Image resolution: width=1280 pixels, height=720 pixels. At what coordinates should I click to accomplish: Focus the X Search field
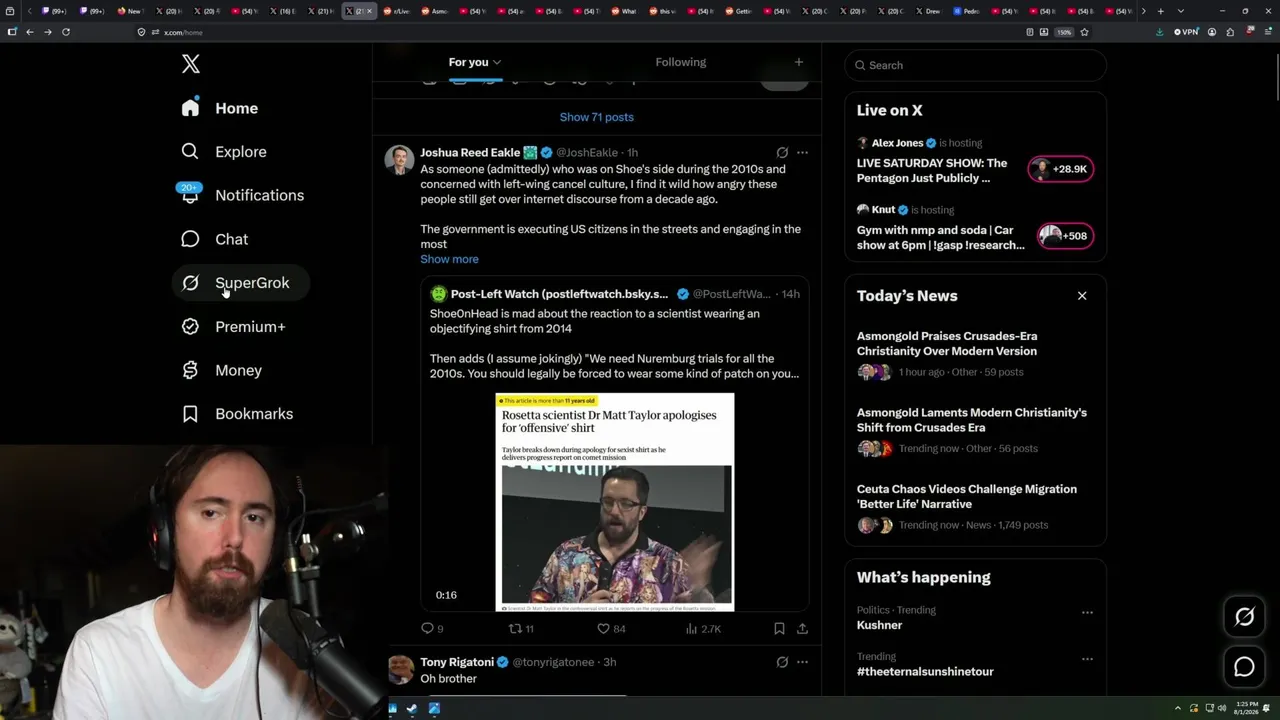click(x=975, y=65)
